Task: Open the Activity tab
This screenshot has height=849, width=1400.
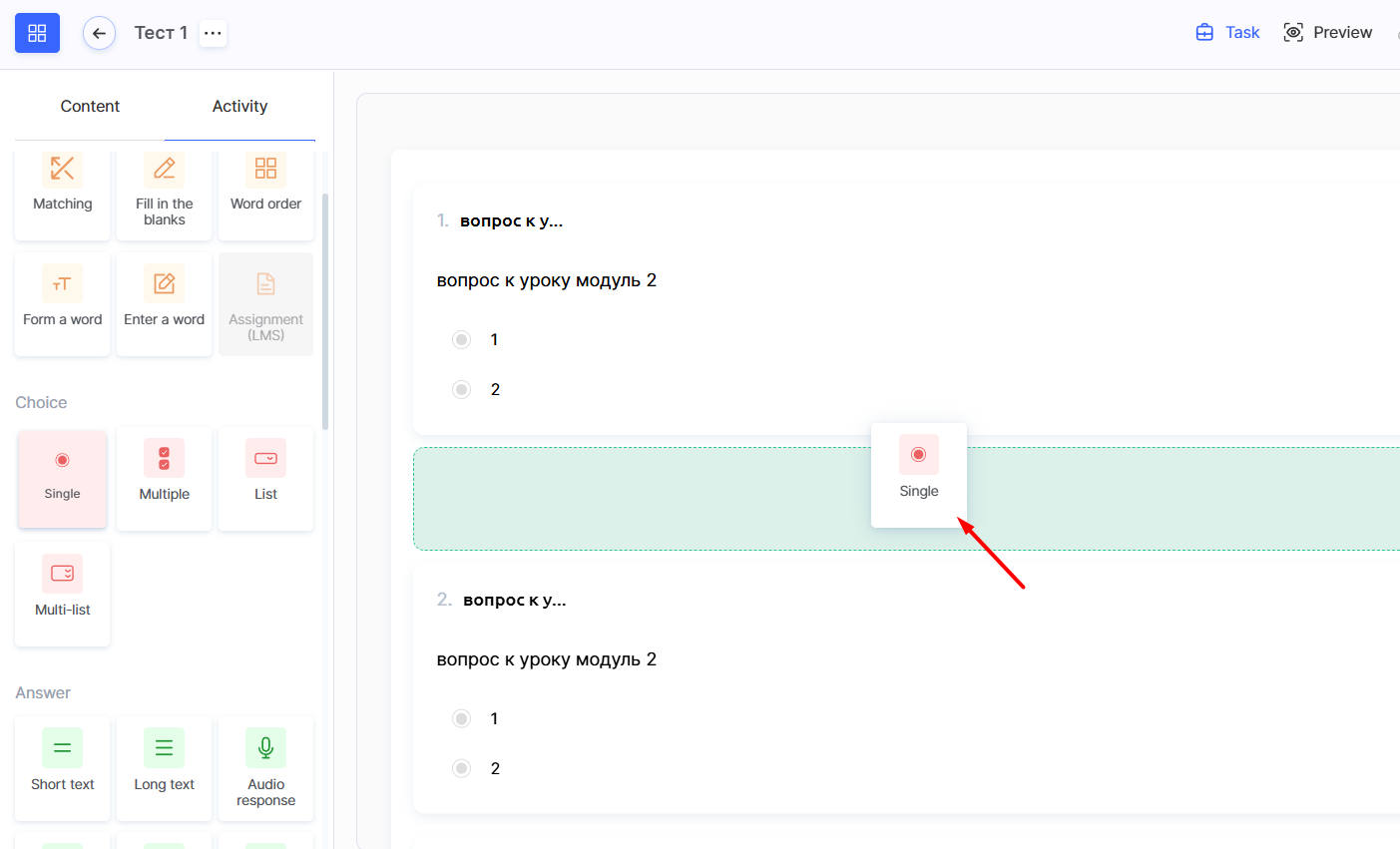Action: tap(239, 106)
